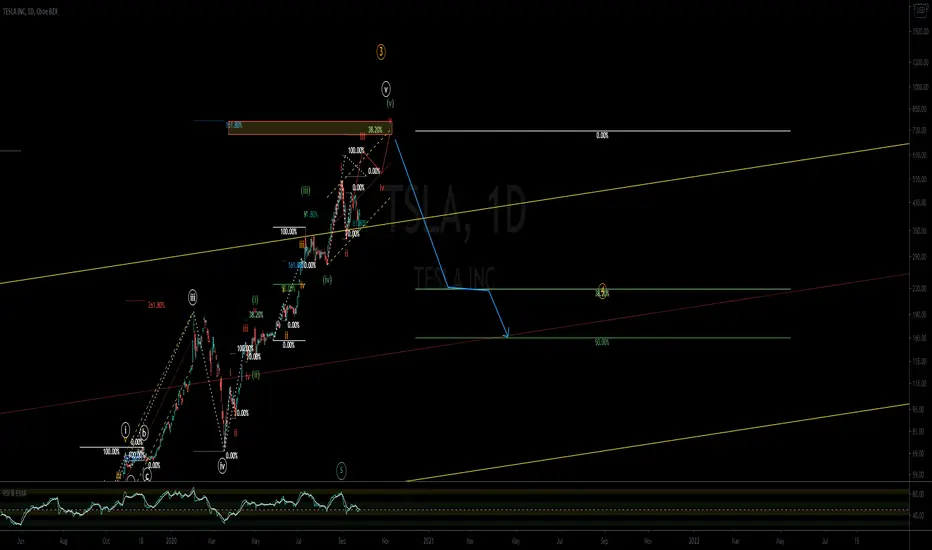Select the teal circled 5 label
This screenshot has height=550, width=932.
coord(341,470)
